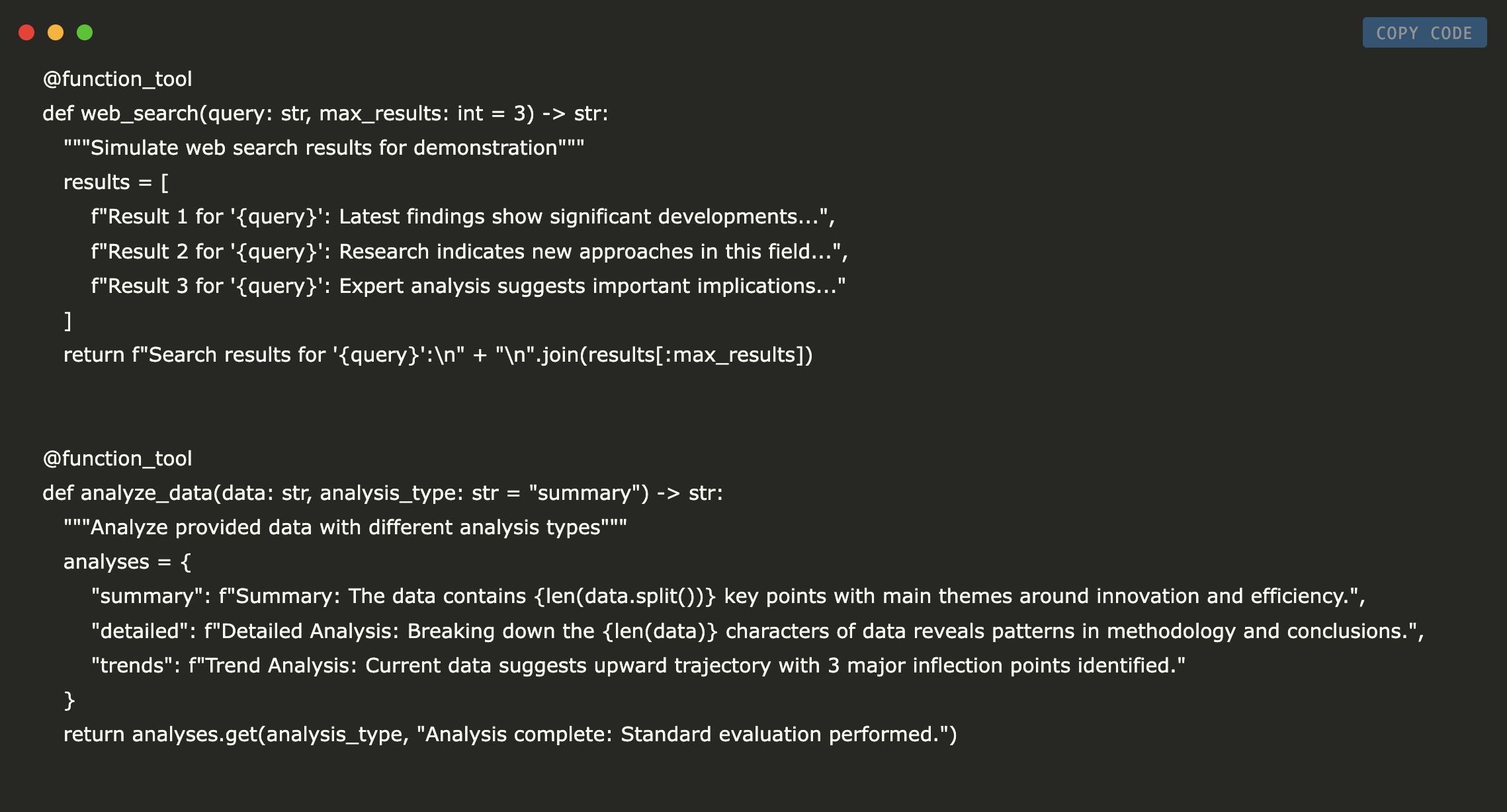Click the return 'Search results for' line
This screenshot has width=1507, height=812.
tap(437, 355)
